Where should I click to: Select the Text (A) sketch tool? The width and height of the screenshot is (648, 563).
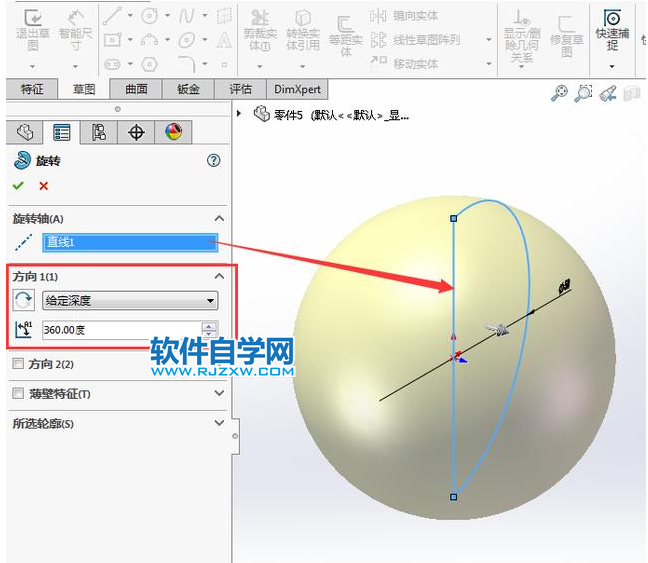[x=224, y=40]
